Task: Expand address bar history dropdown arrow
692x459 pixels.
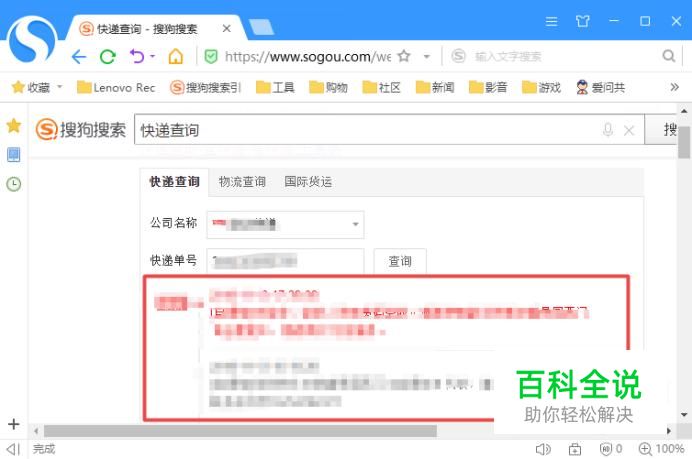Action: pyautogui.click(x=426, y=56)
